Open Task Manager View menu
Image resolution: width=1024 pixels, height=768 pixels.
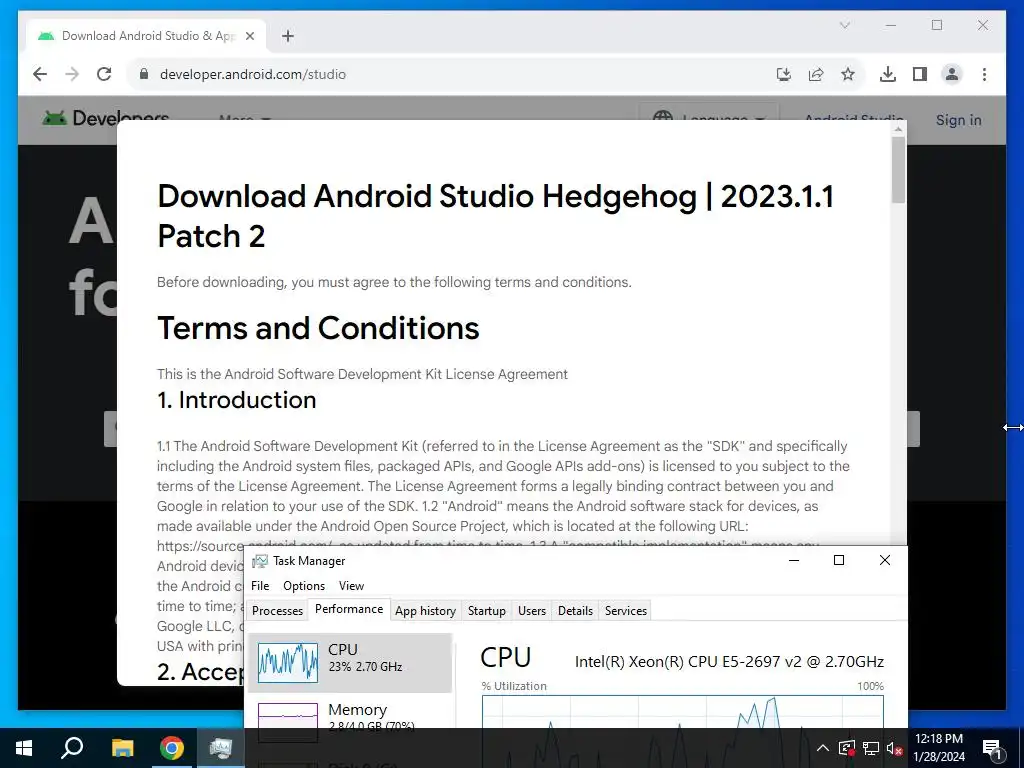coord(351,586)
